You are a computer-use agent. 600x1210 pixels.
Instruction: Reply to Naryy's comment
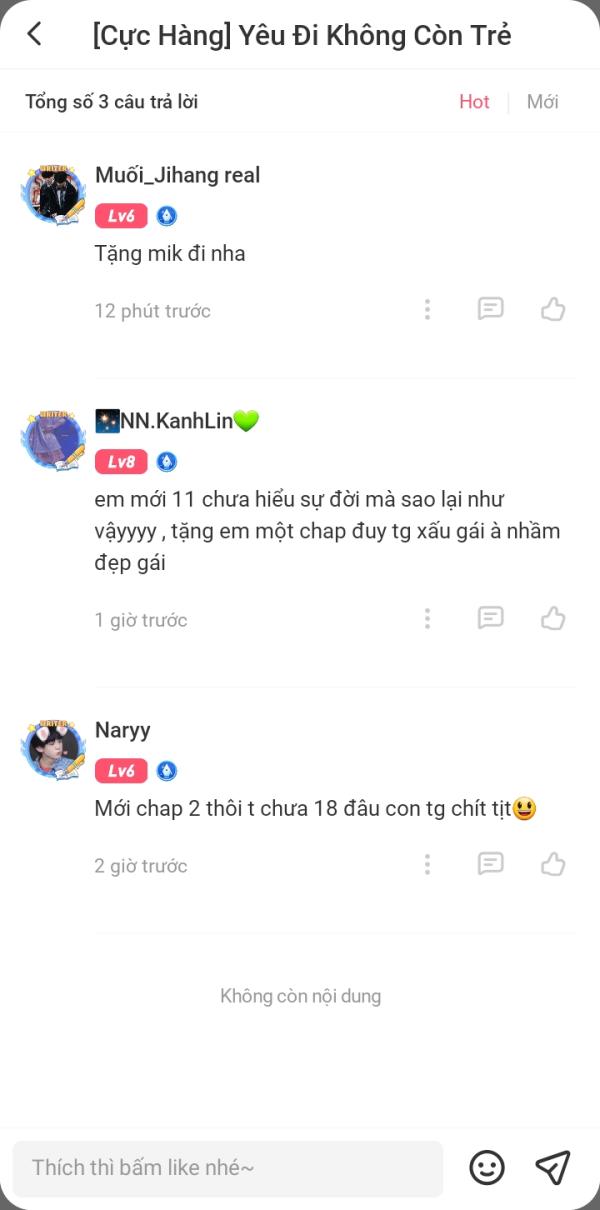tap(490, 864)
